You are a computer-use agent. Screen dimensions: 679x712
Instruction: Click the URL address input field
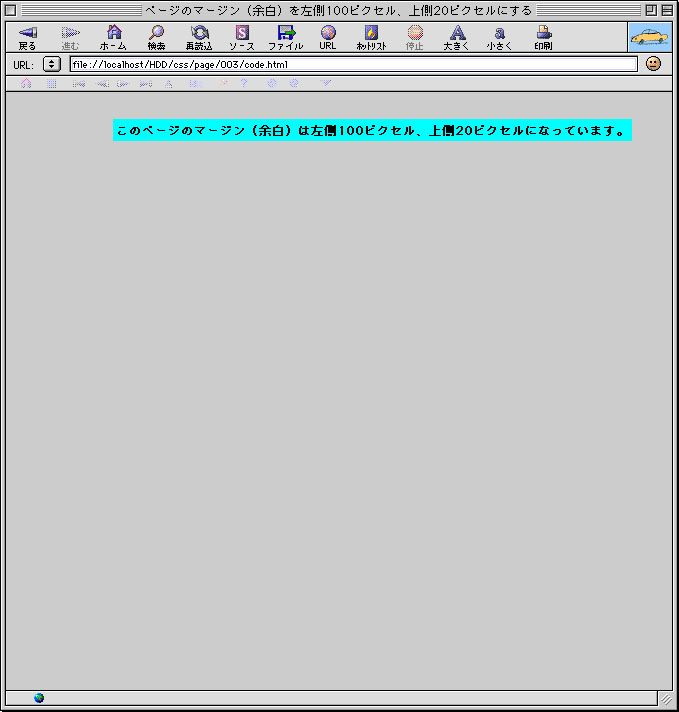coord(354,64)
